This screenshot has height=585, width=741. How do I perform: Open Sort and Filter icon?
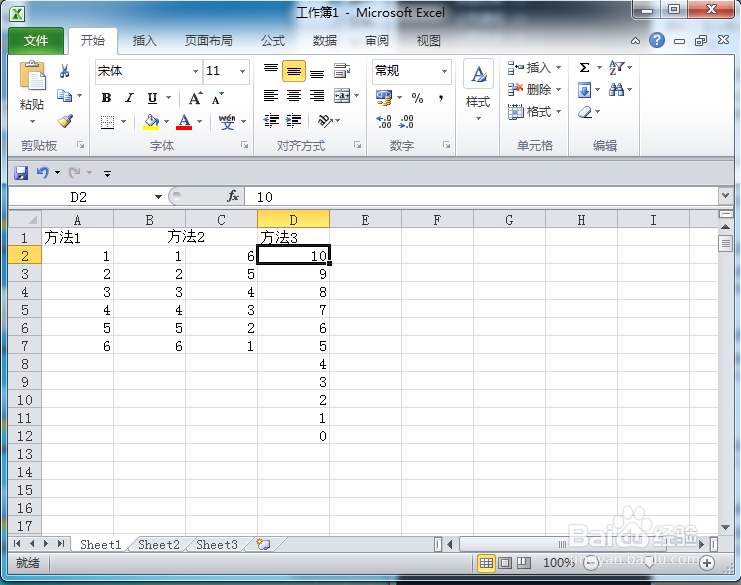click(x=617, y=68)
